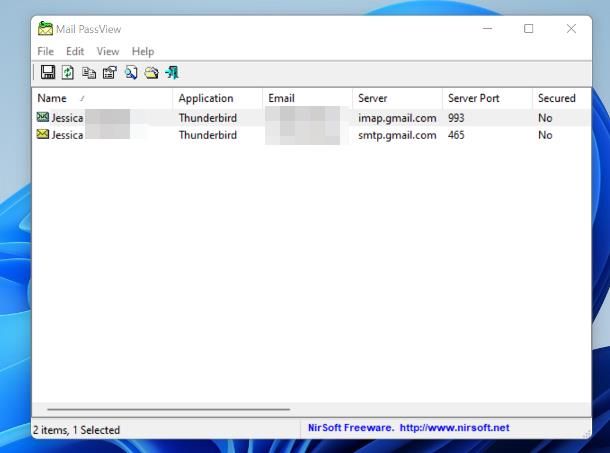Maximize the Mail PassView window
The height and width of the screenshot is (453, 610).
point(528,28)
